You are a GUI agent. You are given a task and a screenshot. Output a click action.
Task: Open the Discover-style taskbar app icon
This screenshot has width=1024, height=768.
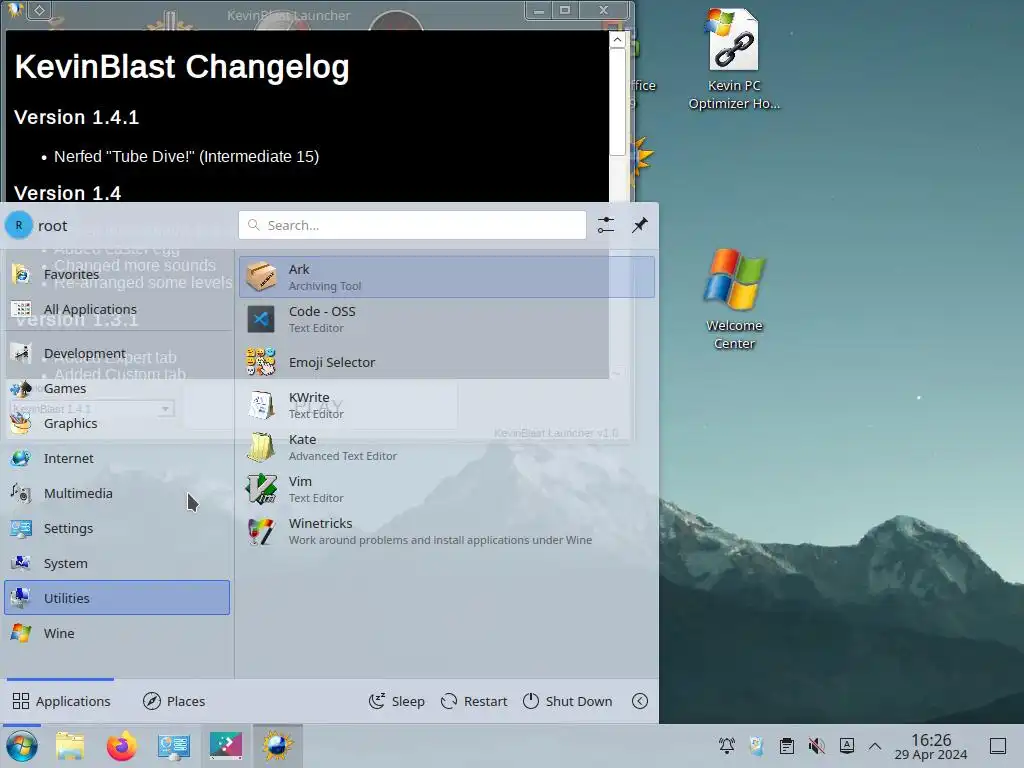[226, 746]
